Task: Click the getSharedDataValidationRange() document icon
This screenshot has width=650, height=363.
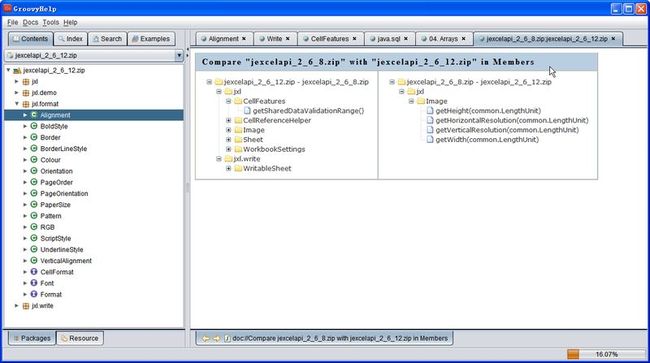Action: coord(247,111)
